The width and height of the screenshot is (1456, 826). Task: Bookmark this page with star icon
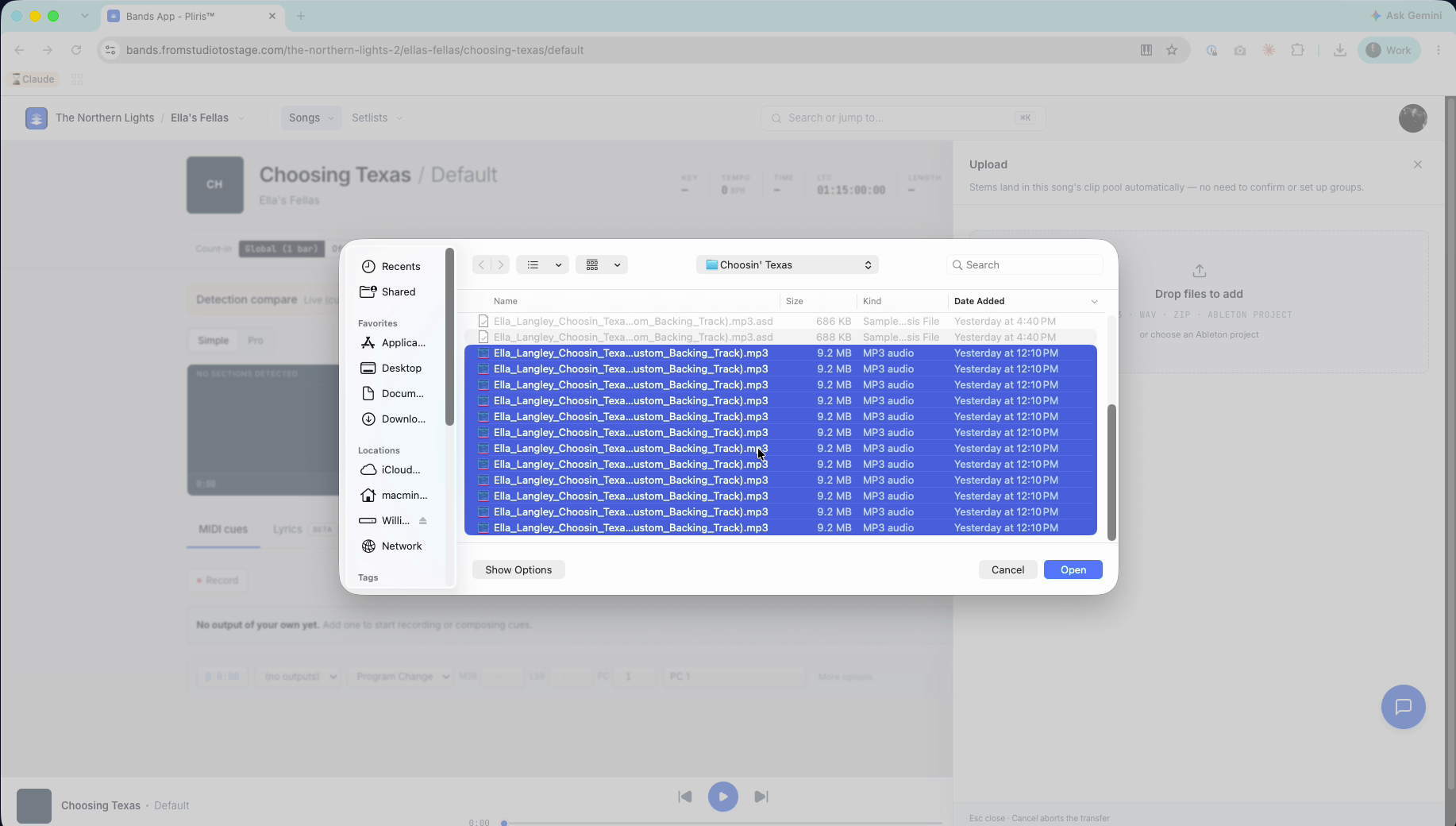coord(1172,50)
